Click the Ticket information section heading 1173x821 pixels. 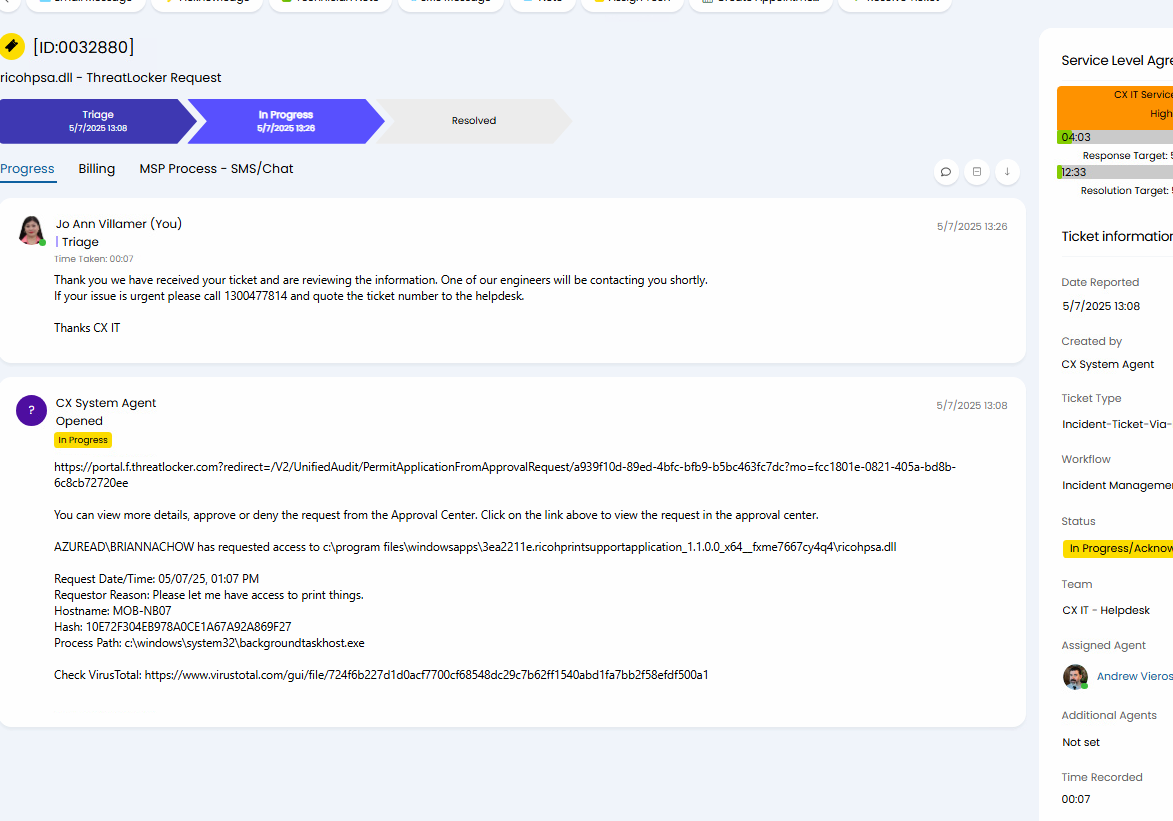(1117, 236)
